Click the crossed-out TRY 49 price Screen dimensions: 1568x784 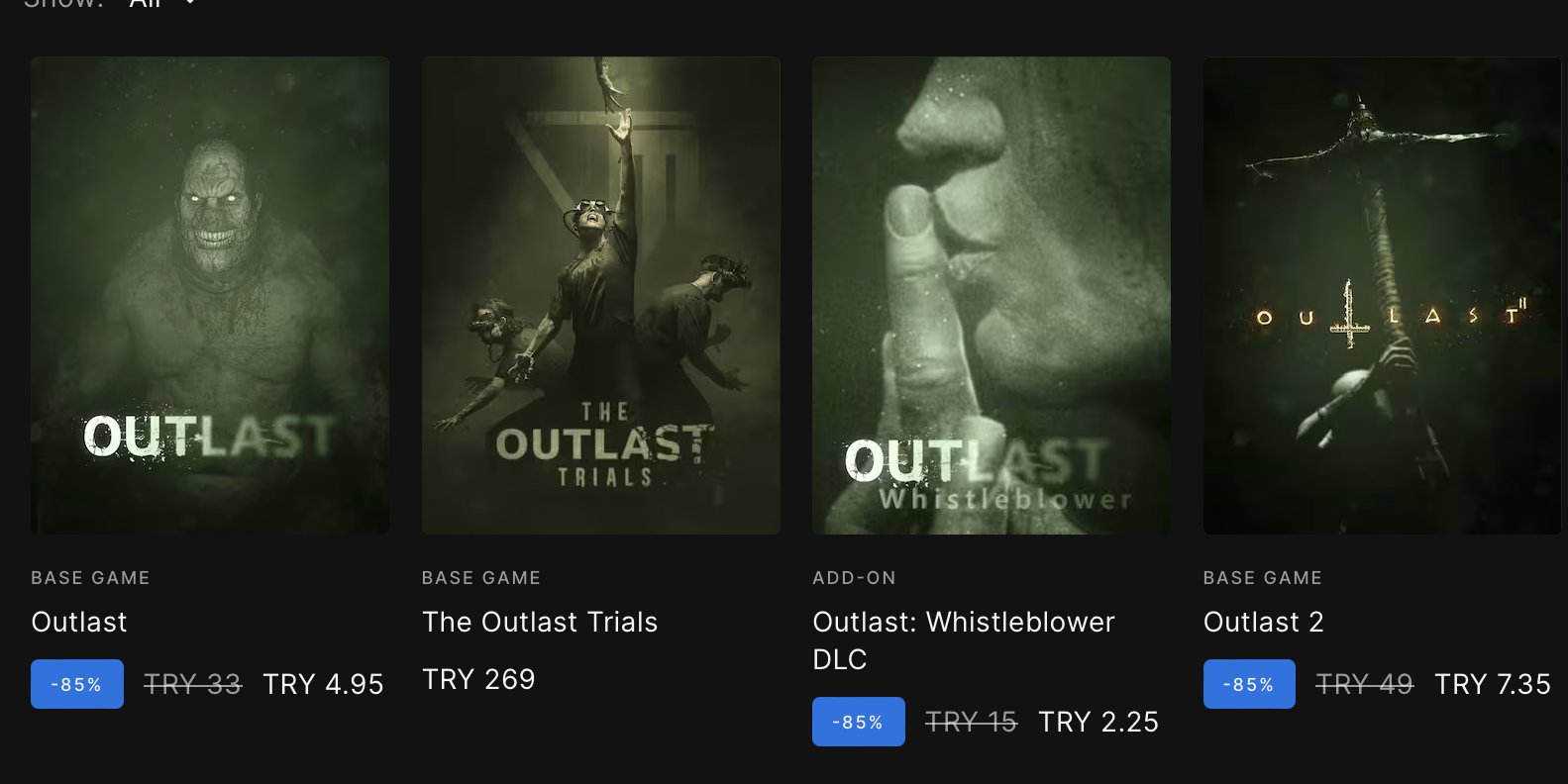coord(1364,684)
